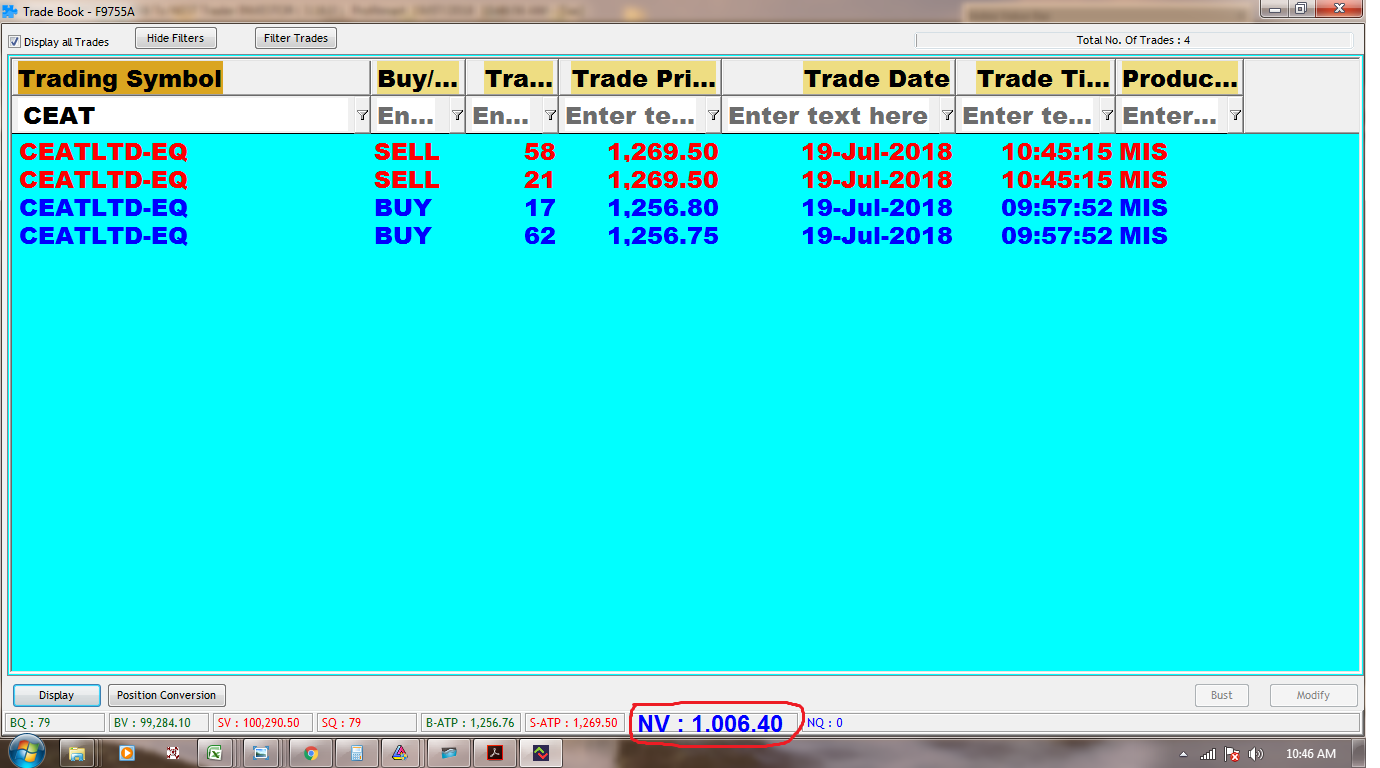
Task: Click the trade price 1,256.75 cell
Action: click(663, 236)
